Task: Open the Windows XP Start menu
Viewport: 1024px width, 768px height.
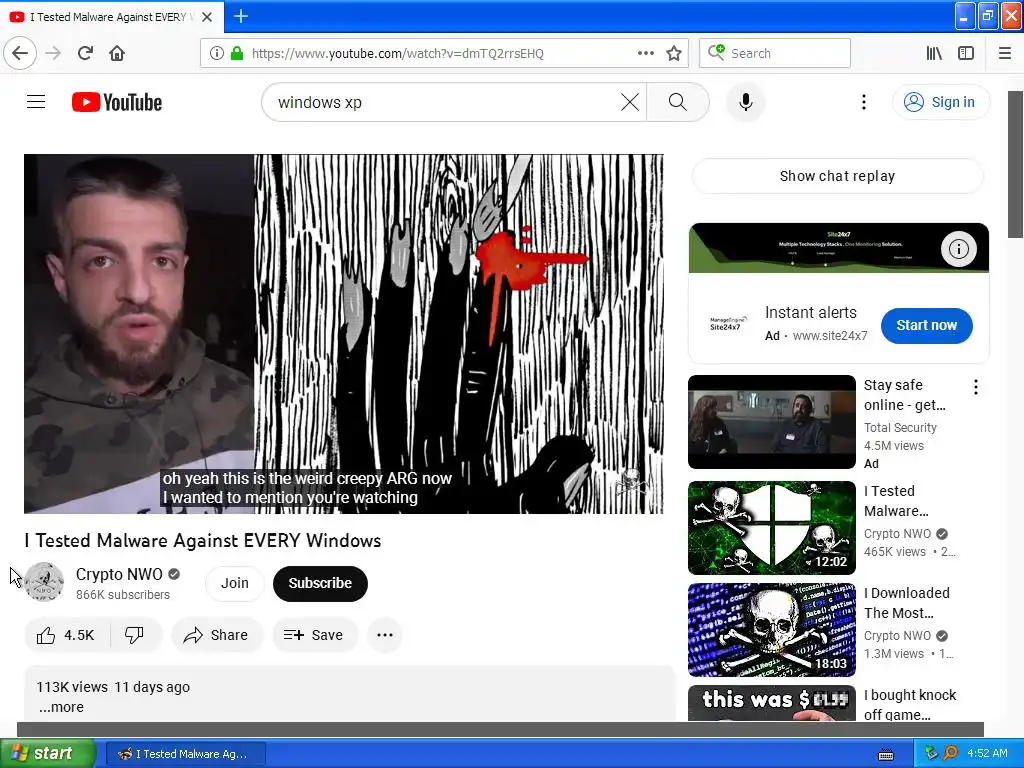Action: (x=47, y=754)
